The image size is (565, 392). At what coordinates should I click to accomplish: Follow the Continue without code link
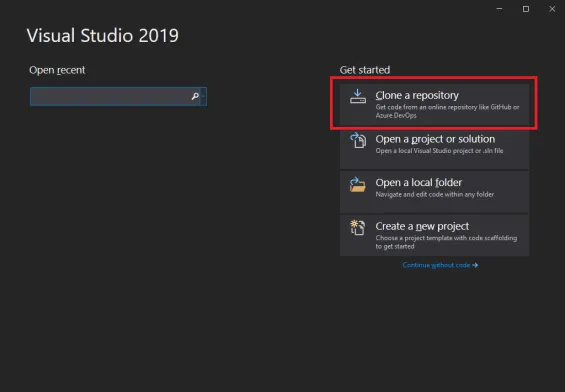pos(440,265)
